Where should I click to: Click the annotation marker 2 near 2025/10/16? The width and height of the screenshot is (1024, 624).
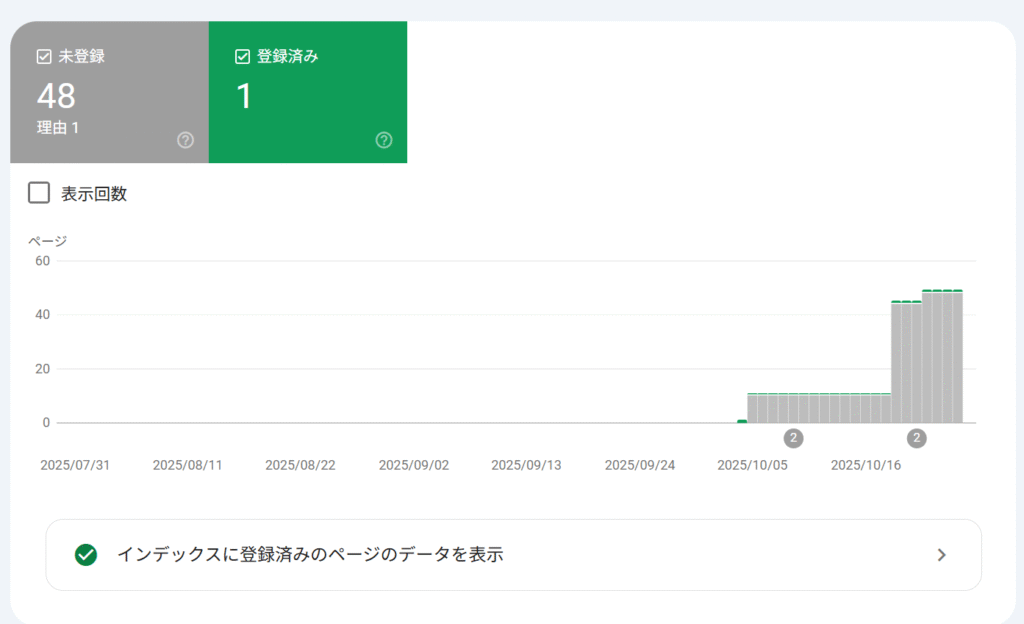pyautogui.click(x=916, y=438)
